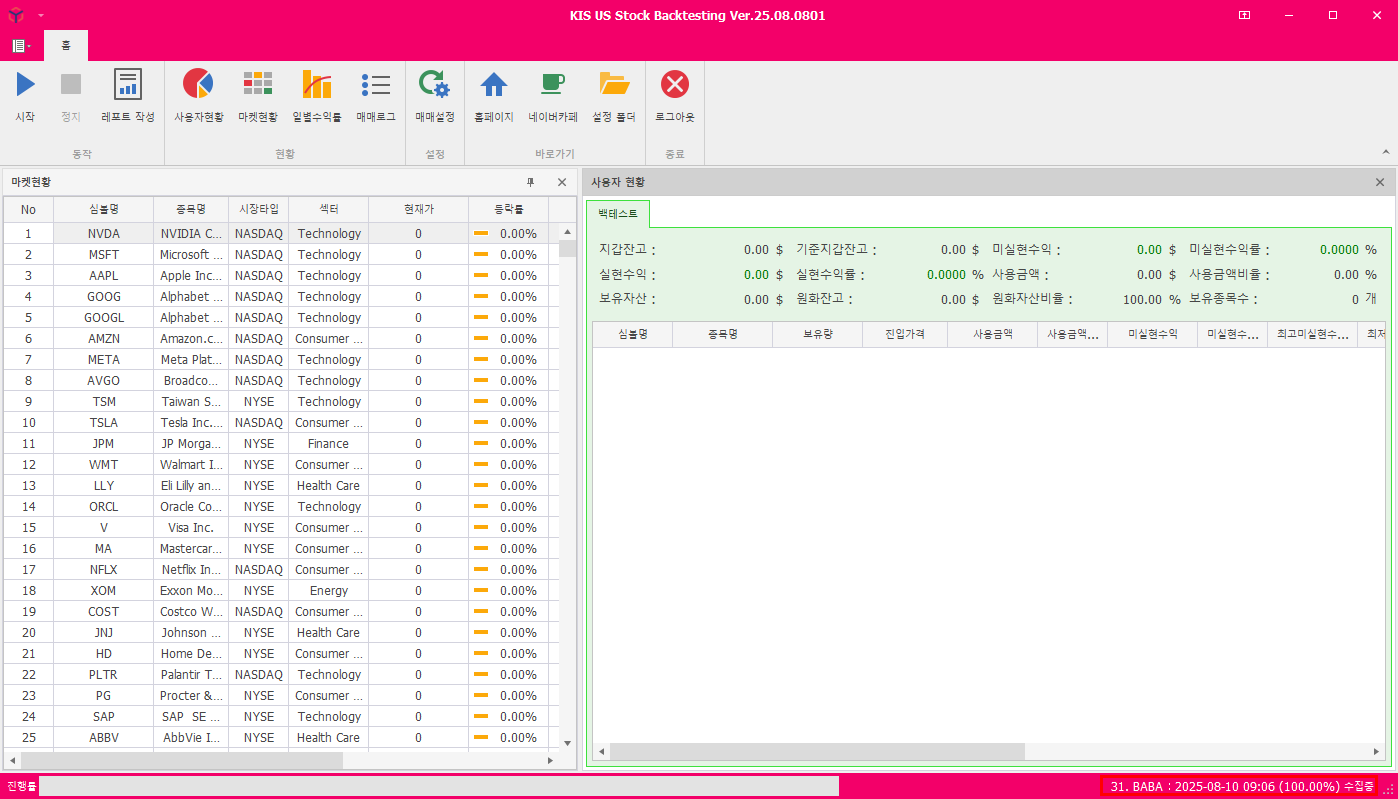1398x799 pixels.
Task: Open 사용자현황 pie chart icon
Action: [198, 85]
